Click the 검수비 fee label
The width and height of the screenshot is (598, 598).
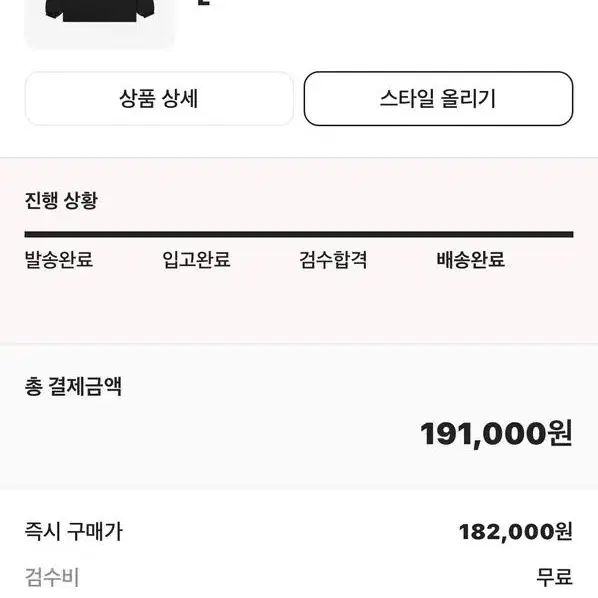click(x=52, y=577)
